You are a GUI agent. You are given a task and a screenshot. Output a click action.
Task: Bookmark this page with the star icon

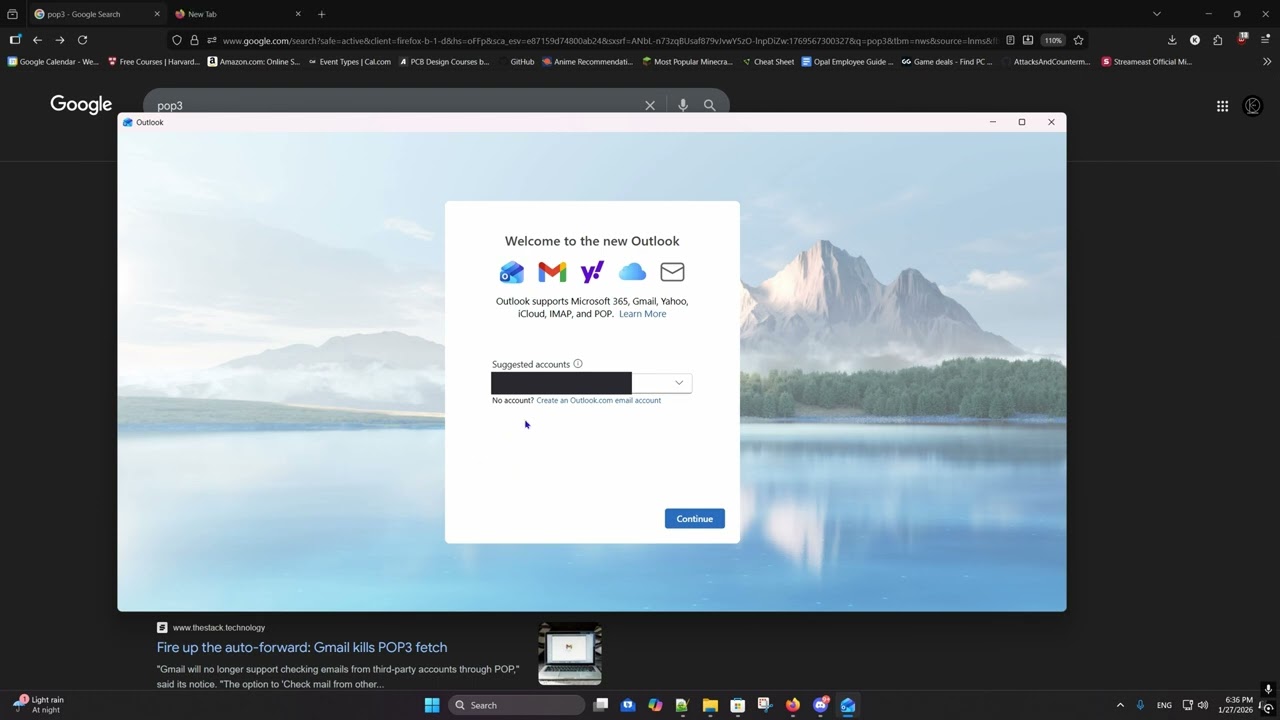tap(1078, 40)
